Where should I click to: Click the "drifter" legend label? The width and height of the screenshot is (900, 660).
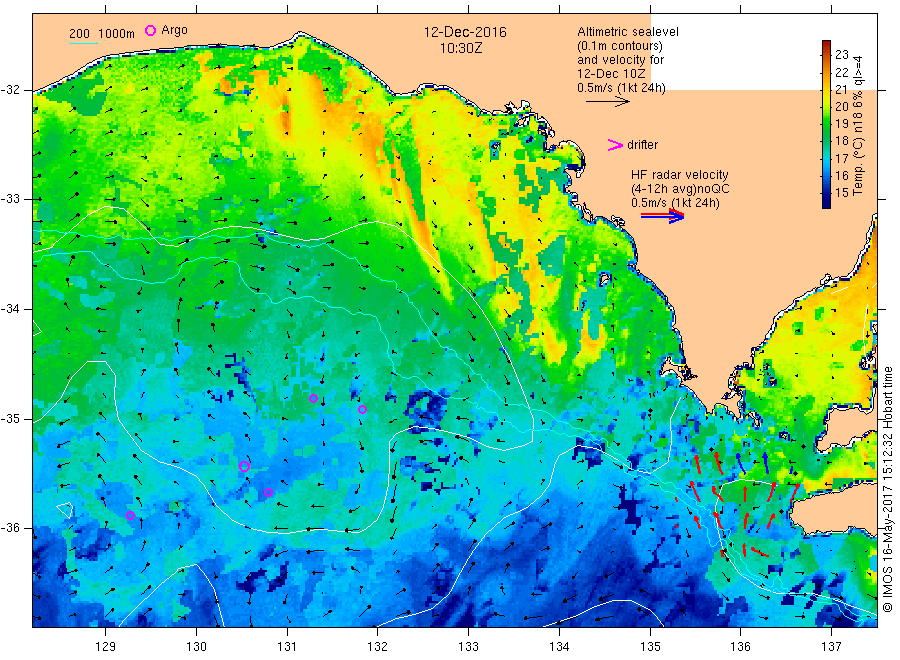pyautogui.click(x=642, y=145)
